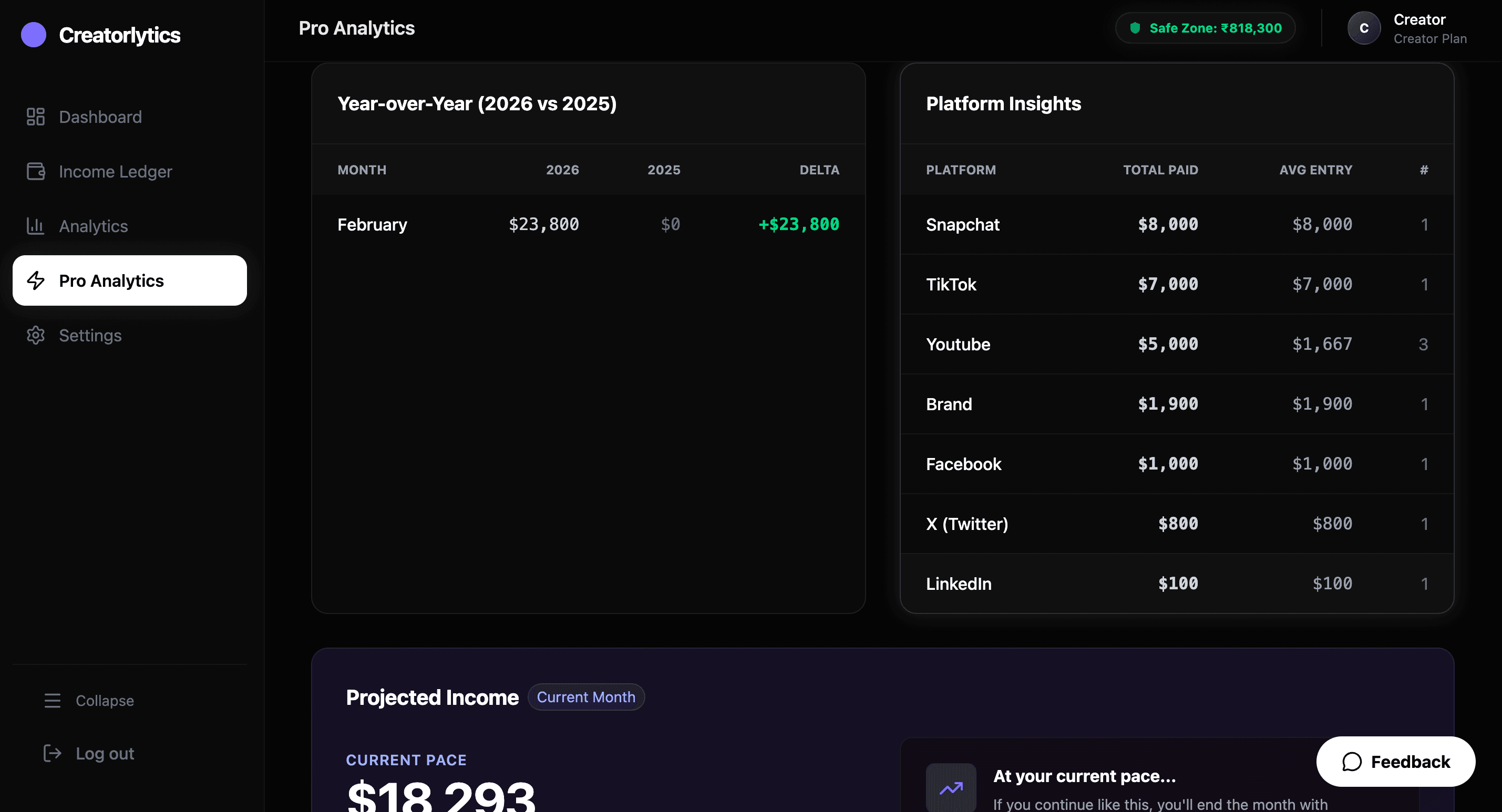Open the Income Ledger page
This screenshot has height=812, width=1502.
pyautogui.click(x=115, y=171)
